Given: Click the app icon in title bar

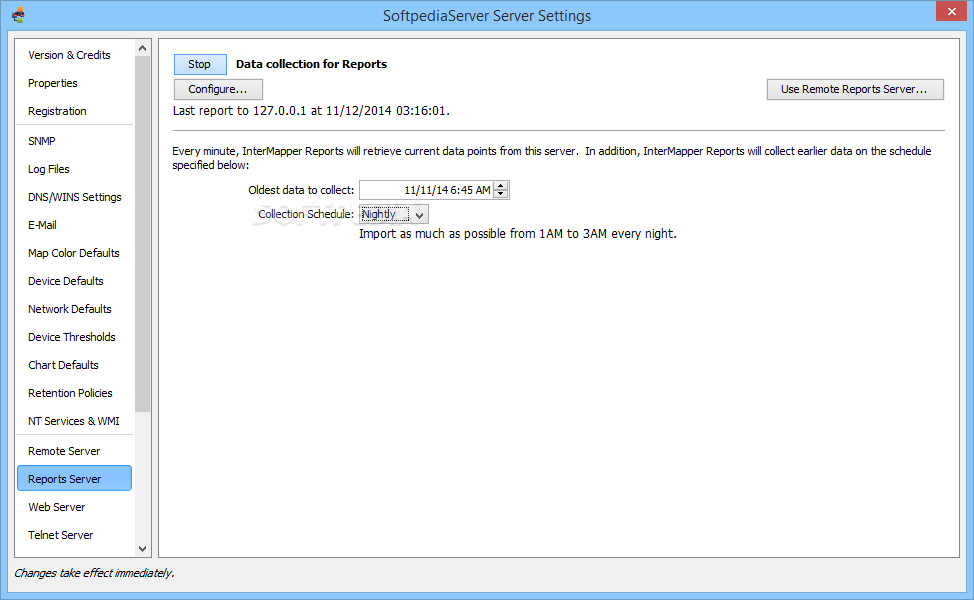Looking at the screenshot, I should (x=18, y=15).
